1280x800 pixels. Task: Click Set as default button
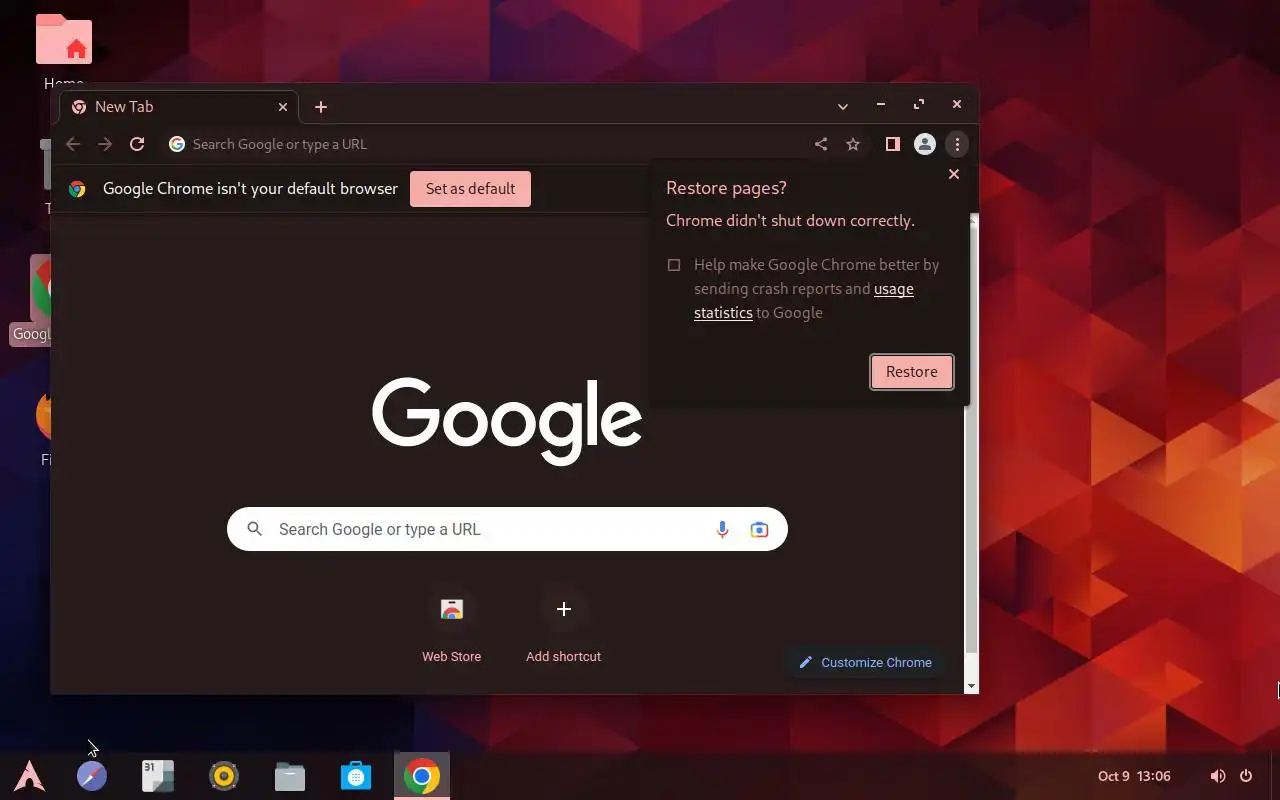point(470,189)
